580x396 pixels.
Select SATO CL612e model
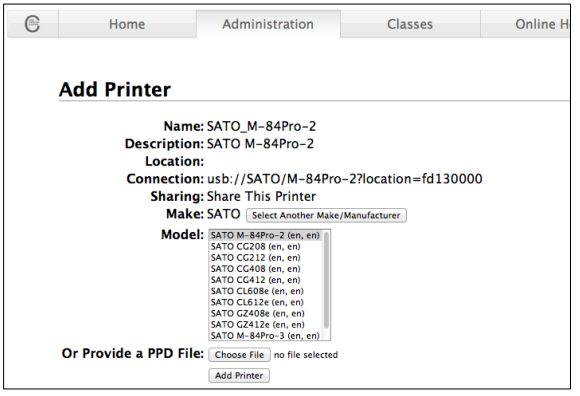(x=266, y=302)
